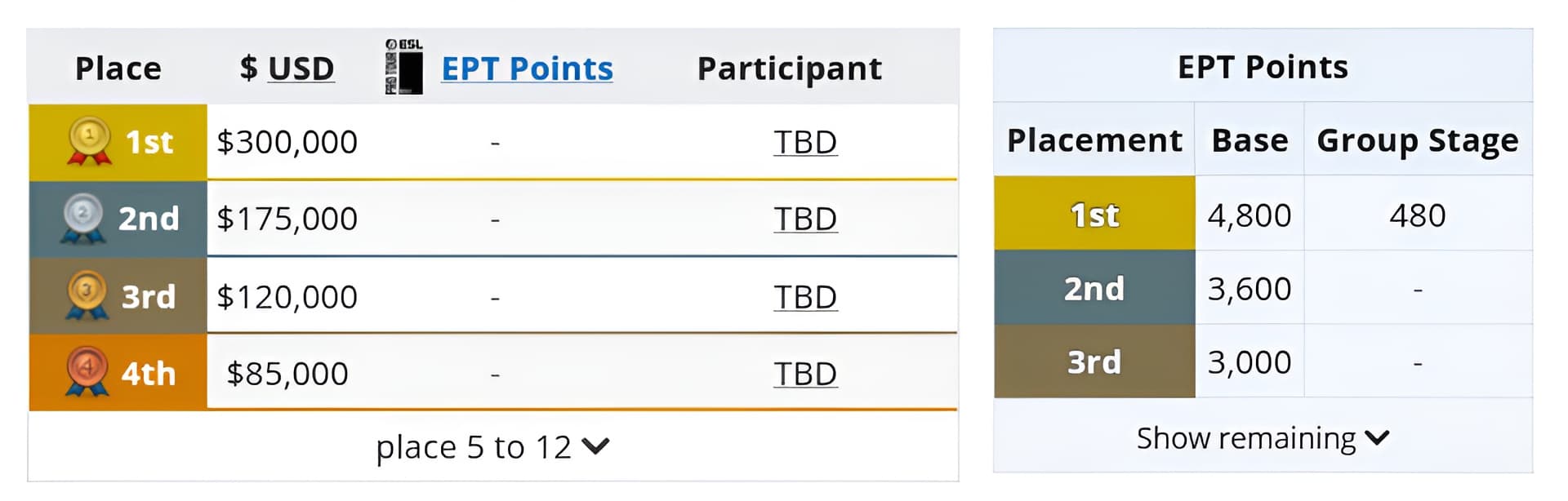Click the 480 Group Stage points value
The height and width of the screenshot is (501, 1568).
coord(1419,215)
